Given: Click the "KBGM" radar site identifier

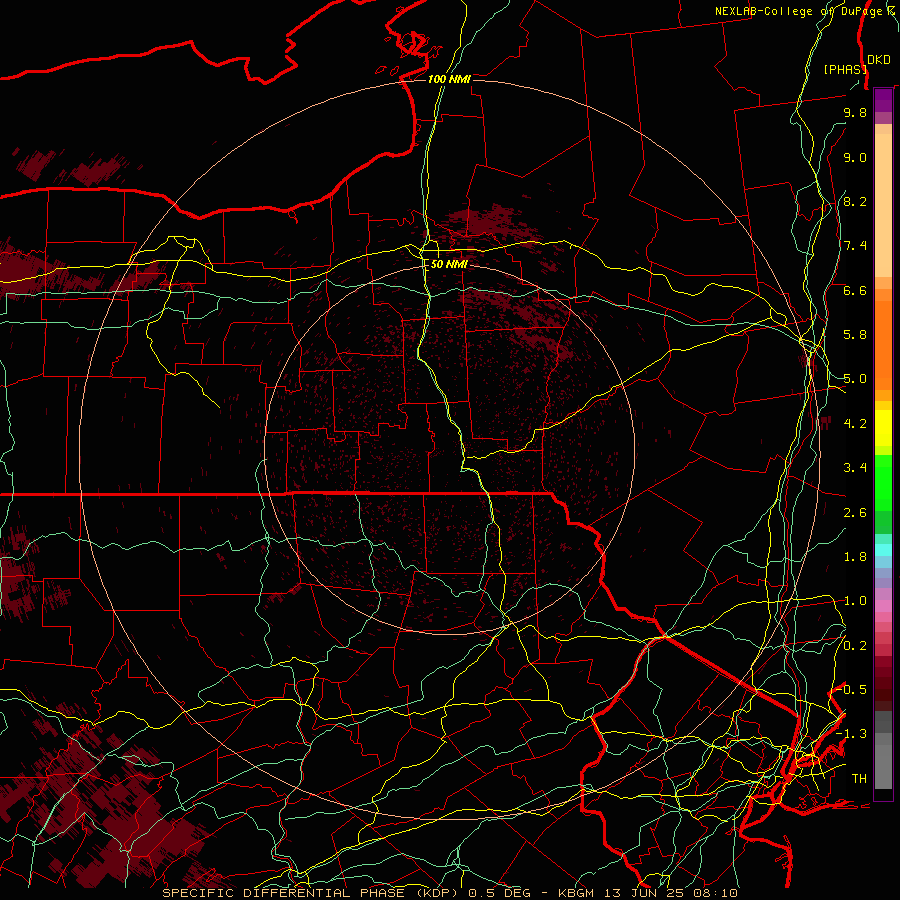Looking at the screenshot, I should (x=576, y=893).
